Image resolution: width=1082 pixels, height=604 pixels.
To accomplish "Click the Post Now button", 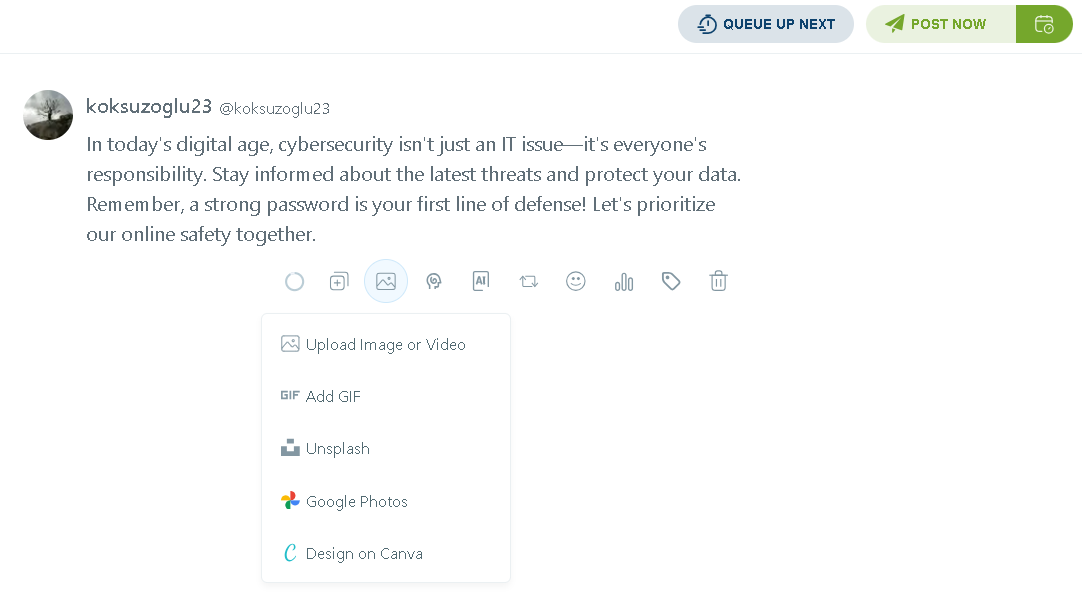I will click(x=941, y=24).
